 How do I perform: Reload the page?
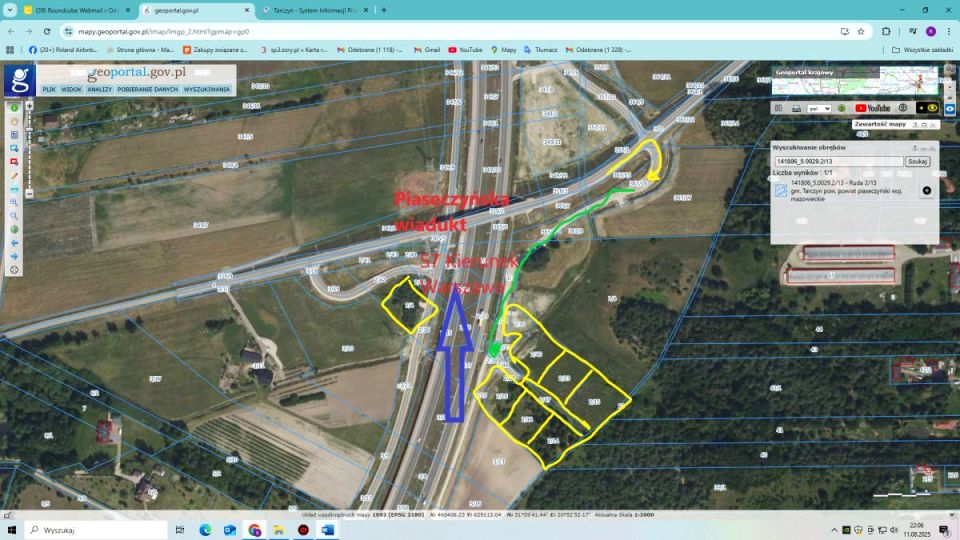pos(47,31)
